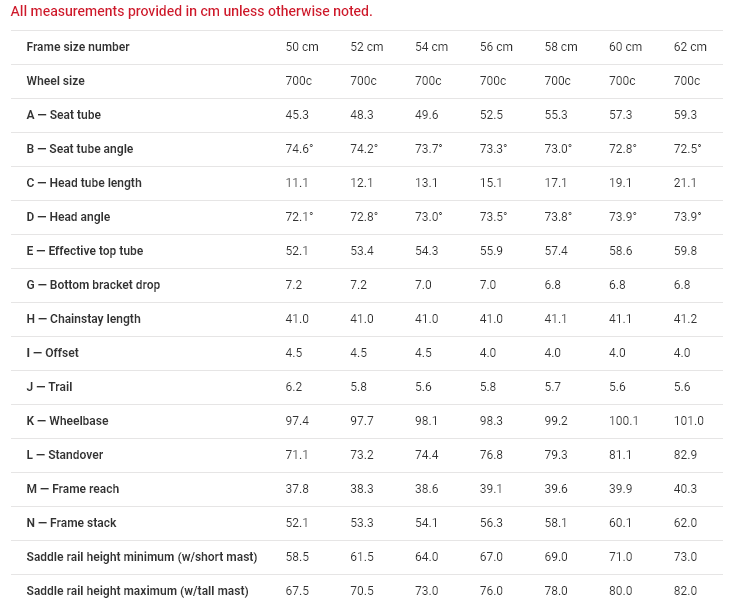Click the red measurements note text
The height and width of the screenshot is (609, 733).
coord(192,11)
